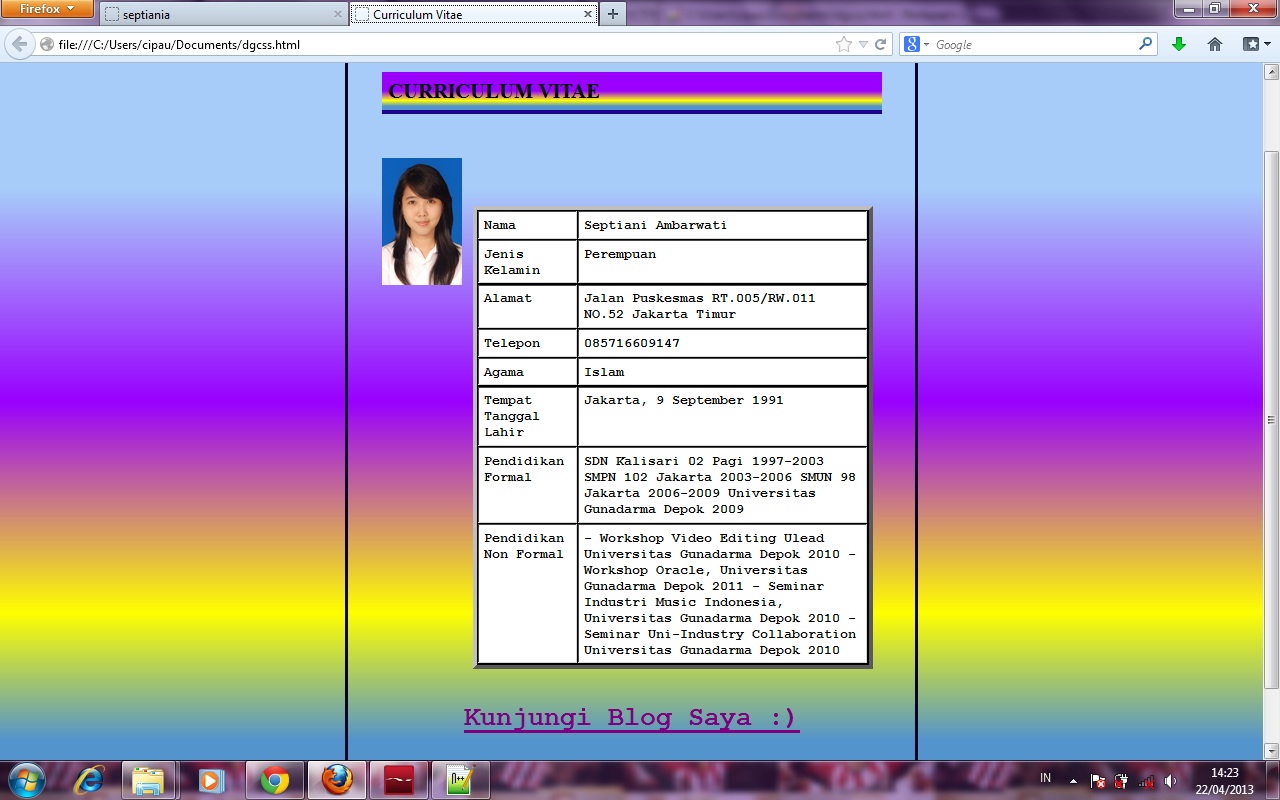1280x800 pixels.
Task: Open the search engine selector next to Google logo
Action: pos(925,44)
